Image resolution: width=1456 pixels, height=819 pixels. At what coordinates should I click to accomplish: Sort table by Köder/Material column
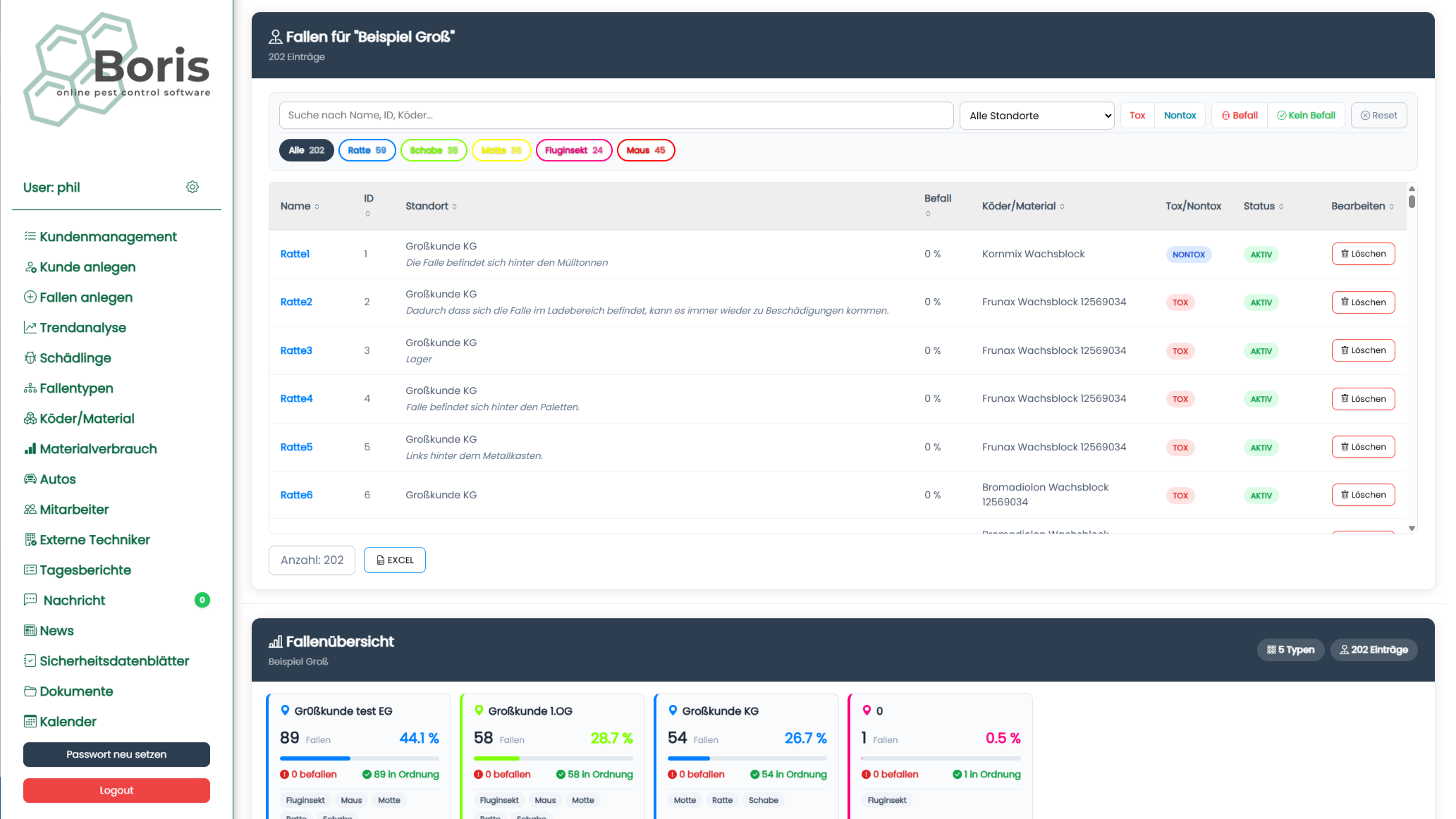tap(1023, 206)
